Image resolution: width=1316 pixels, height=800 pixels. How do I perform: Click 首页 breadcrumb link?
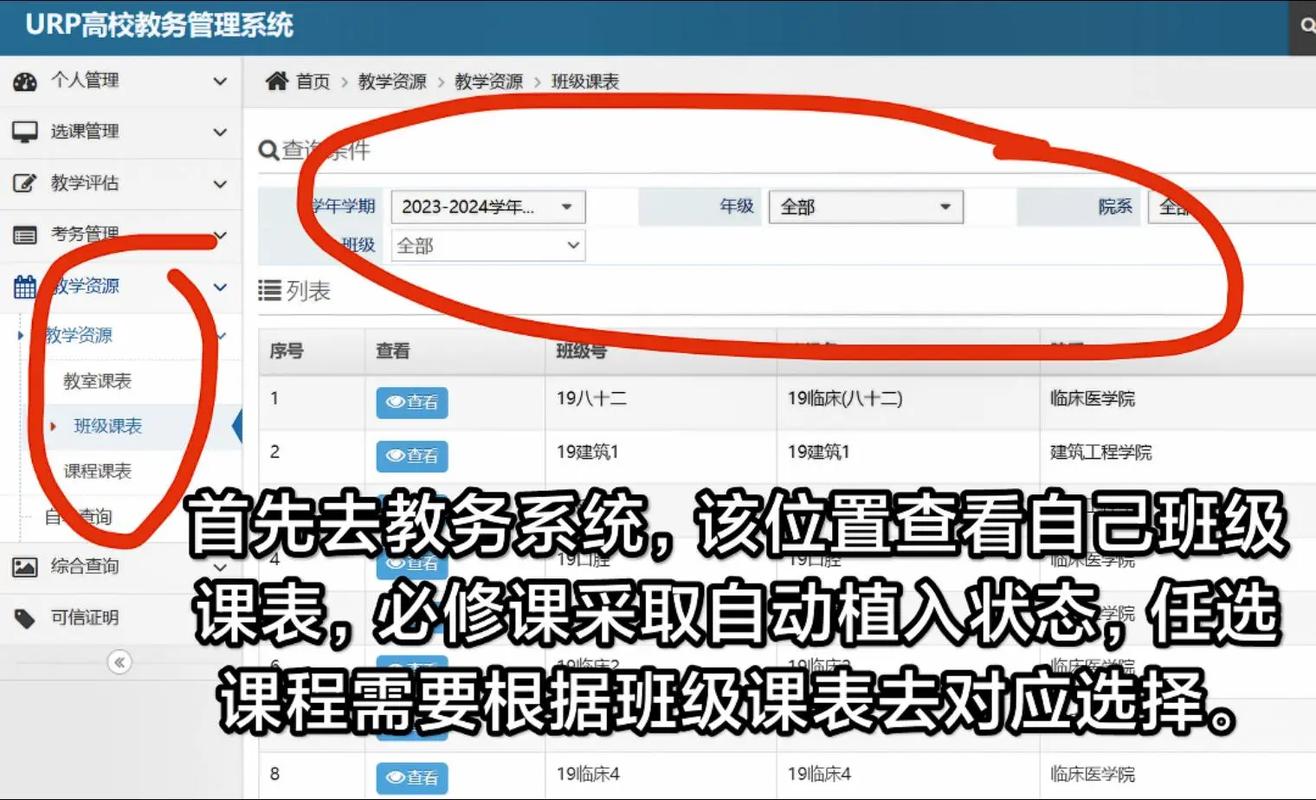pos(313,82)
